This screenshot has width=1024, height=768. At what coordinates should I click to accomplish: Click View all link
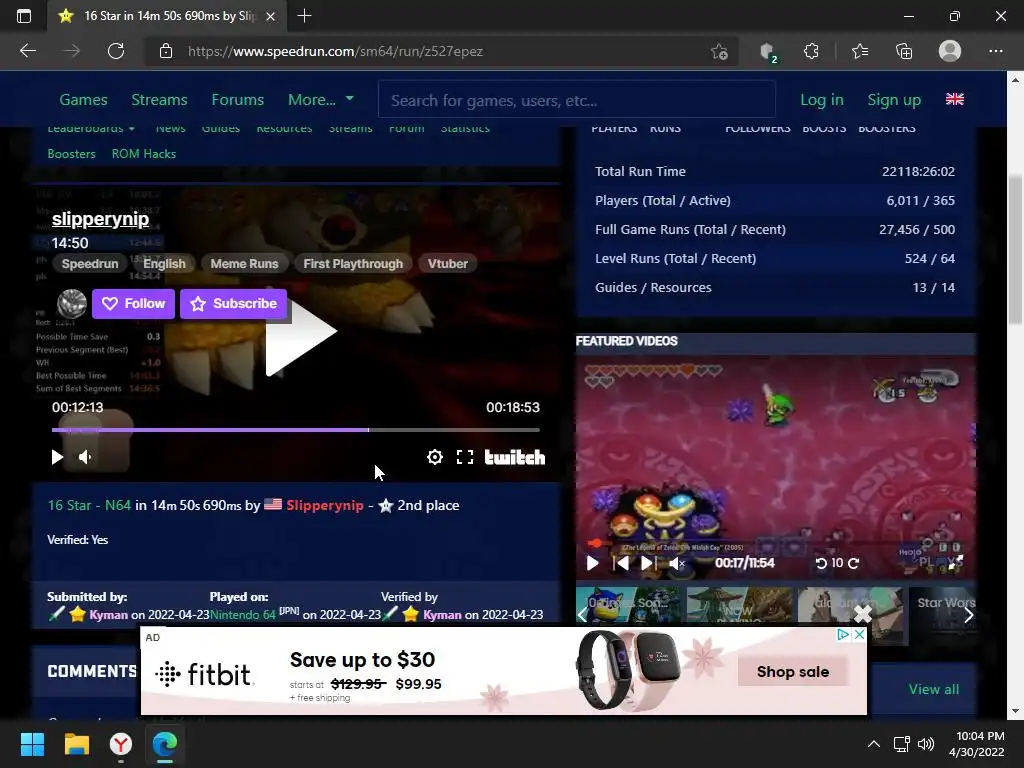click(934, 689)
